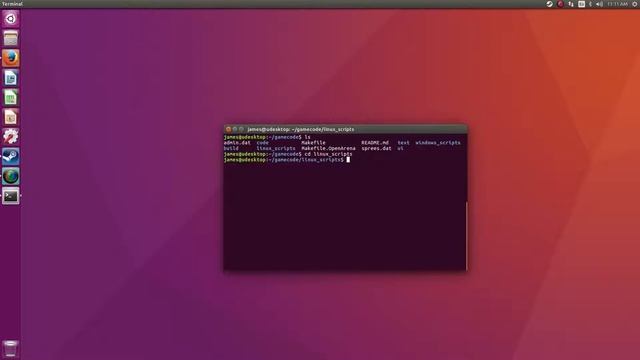Launch Firefox web browser
Image resolution: width=640 pixels, height=360 pixels.
11,58
